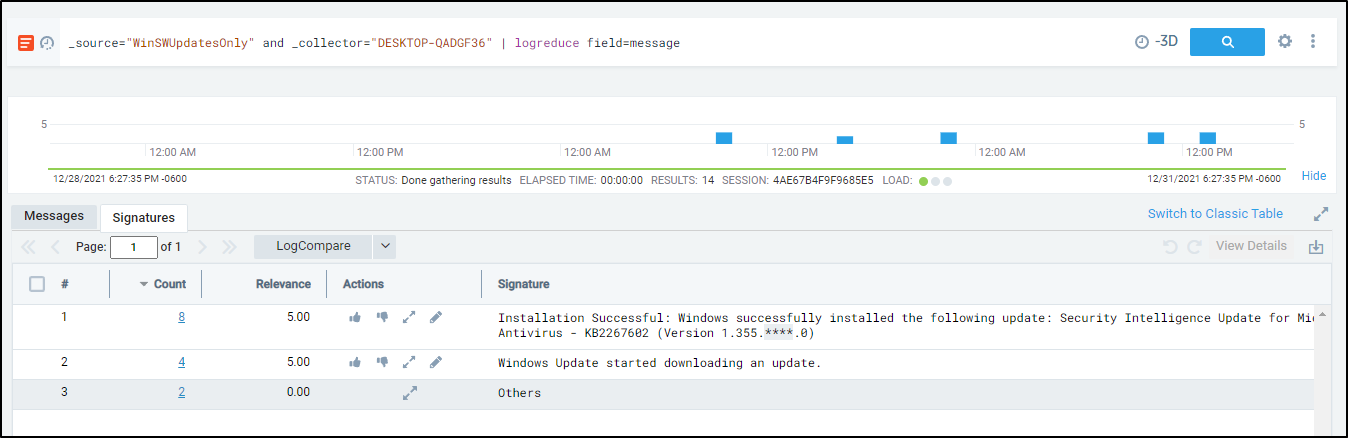Screen dimensions: 1348x438
Task: Open the more options kebab menu
Action: [x=1313, y=42]
